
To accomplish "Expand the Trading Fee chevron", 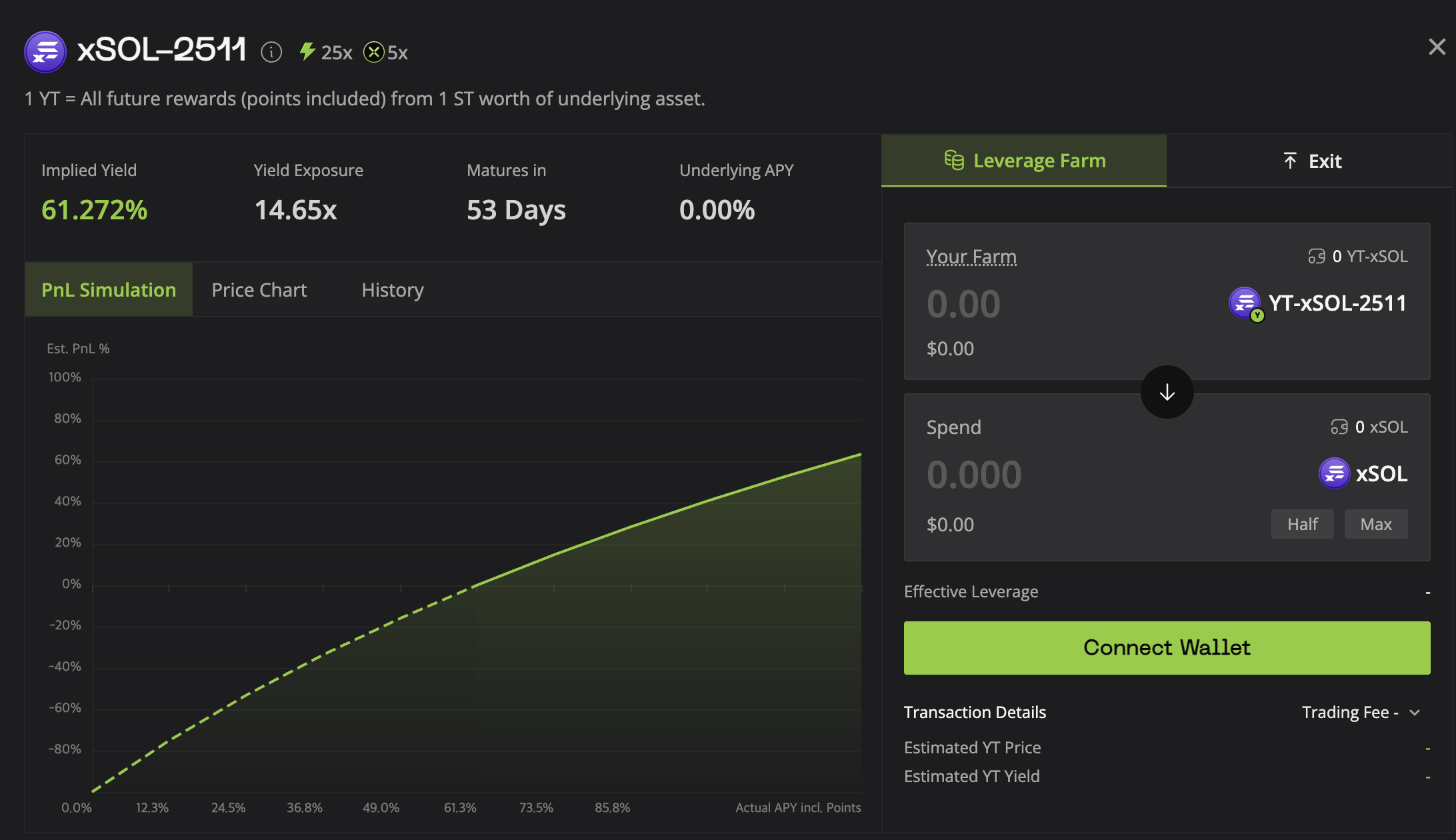I will click(x=1415, y=713).
